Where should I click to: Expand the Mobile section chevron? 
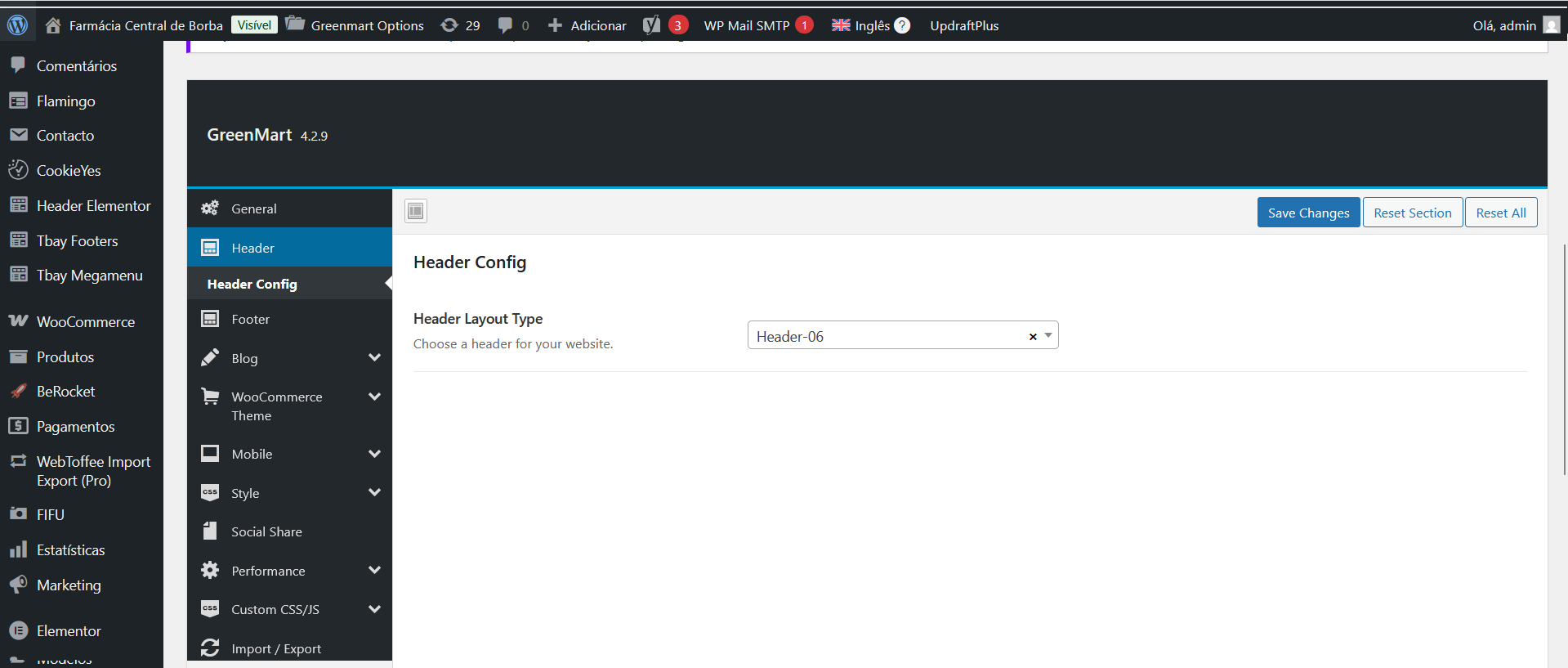374,453
